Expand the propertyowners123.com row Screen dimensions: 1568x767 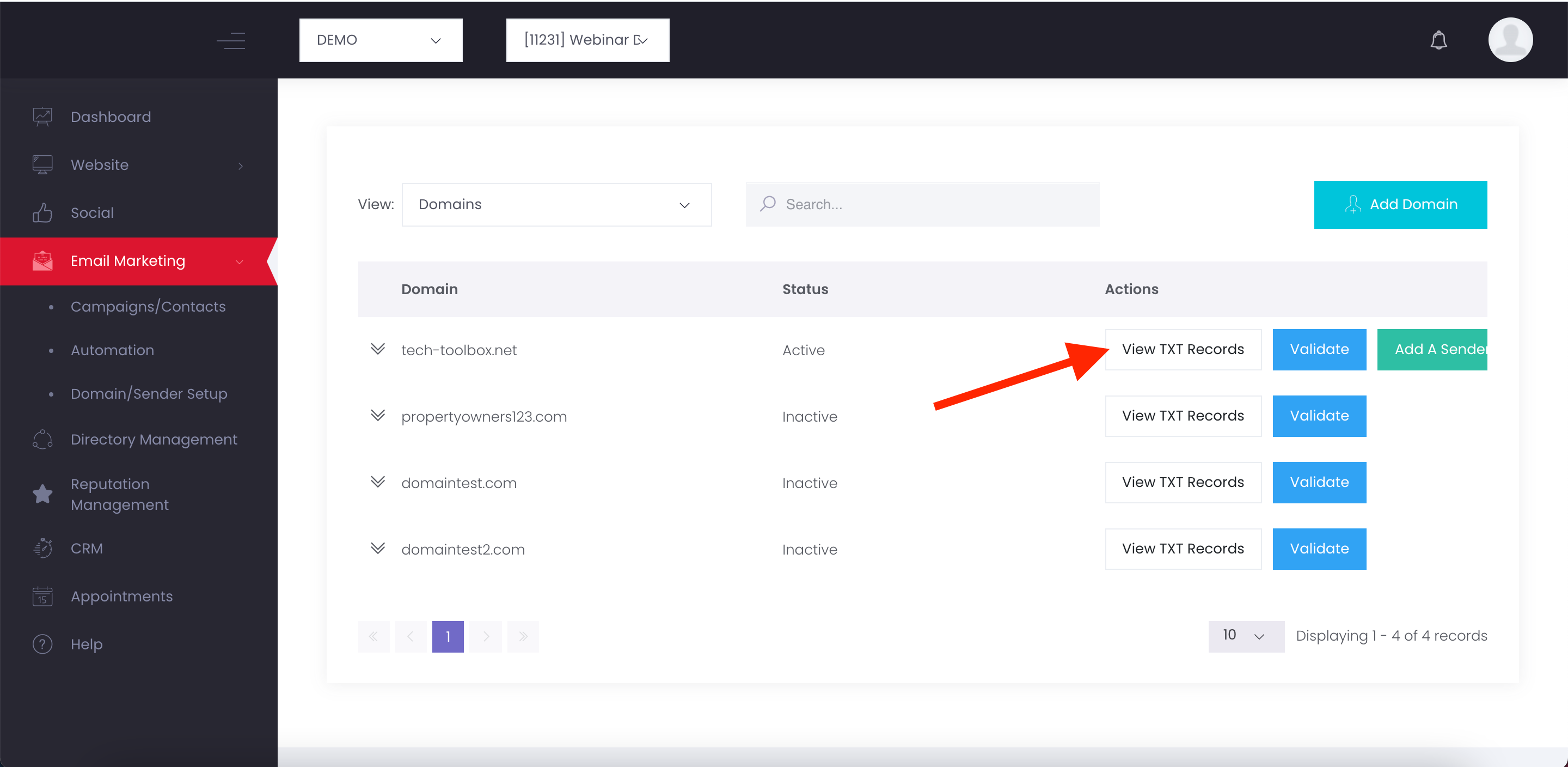tap(377, 416)
